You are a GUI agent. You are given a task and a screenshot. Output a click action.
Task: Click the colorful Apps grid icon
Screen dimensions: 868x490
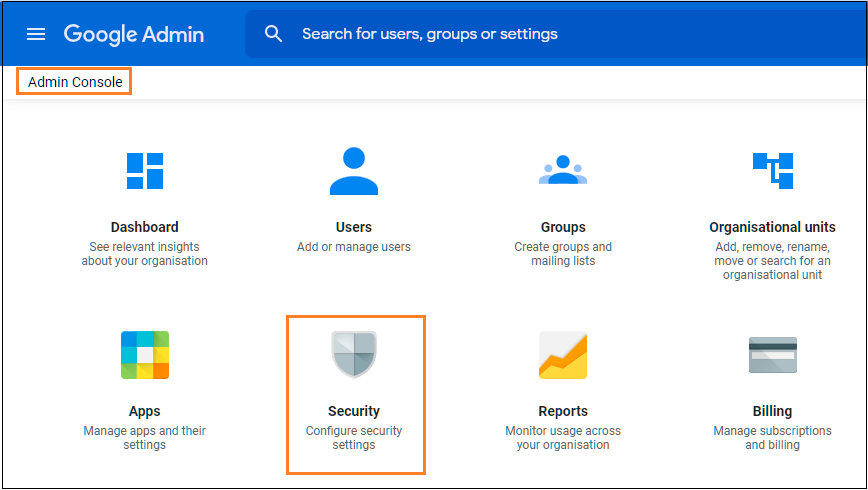coord(145,355)
